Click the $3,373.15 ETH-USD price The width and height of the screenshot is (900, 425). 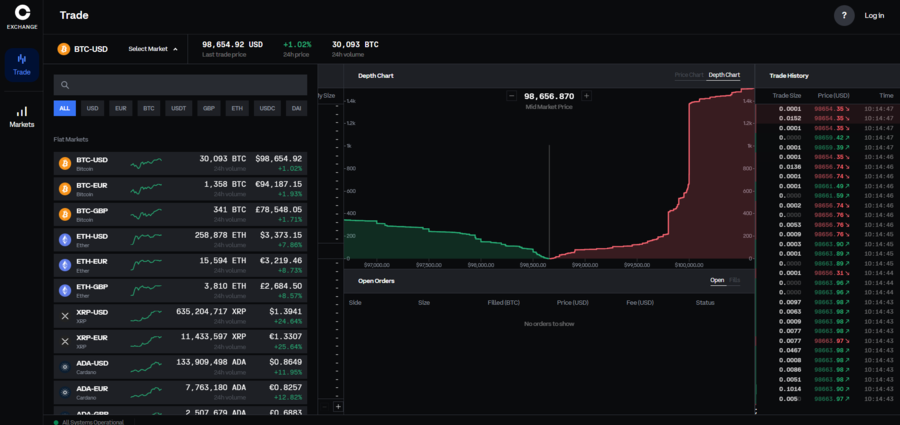[x=281, y=235]
